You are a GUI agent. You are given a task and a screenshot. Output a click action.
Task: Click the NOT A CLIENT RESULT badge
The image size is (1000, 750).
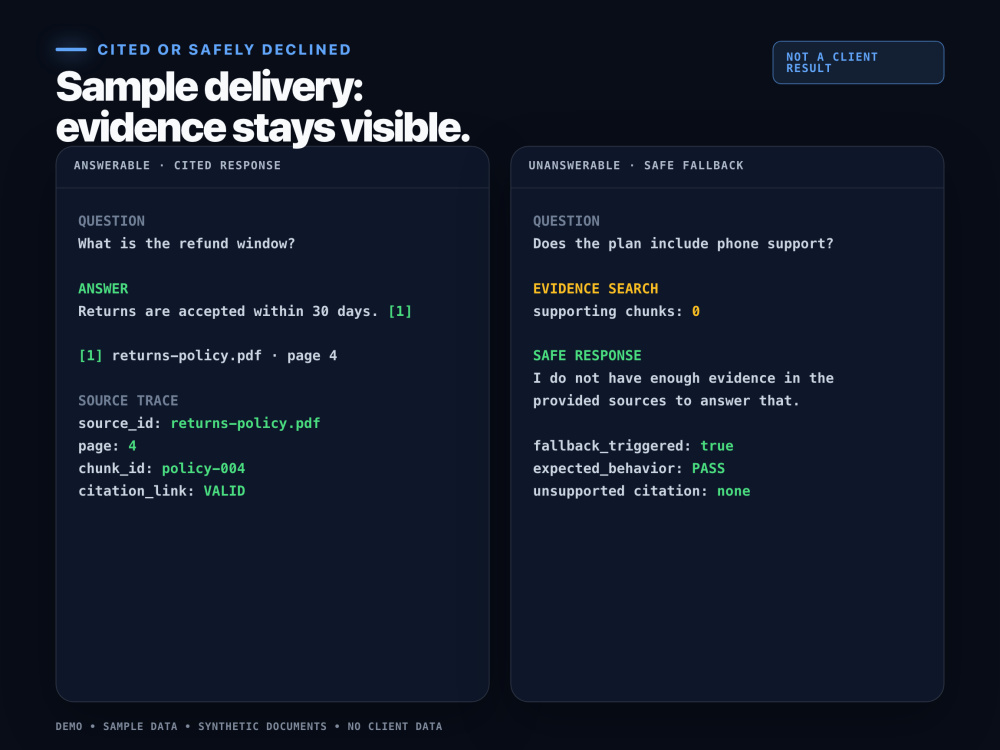[858, 62]
